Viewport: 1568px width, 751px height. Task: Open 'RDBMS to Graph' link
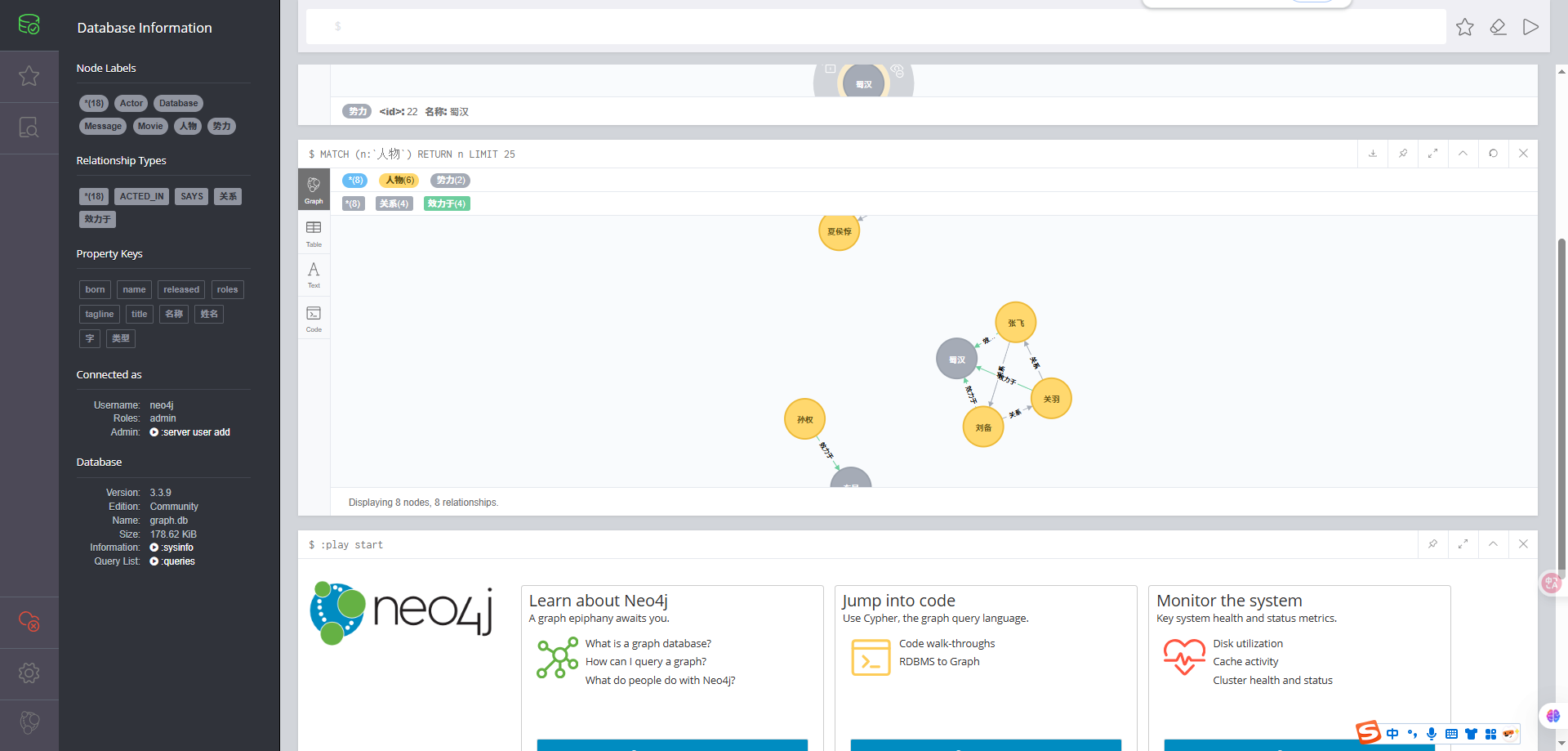939,662
